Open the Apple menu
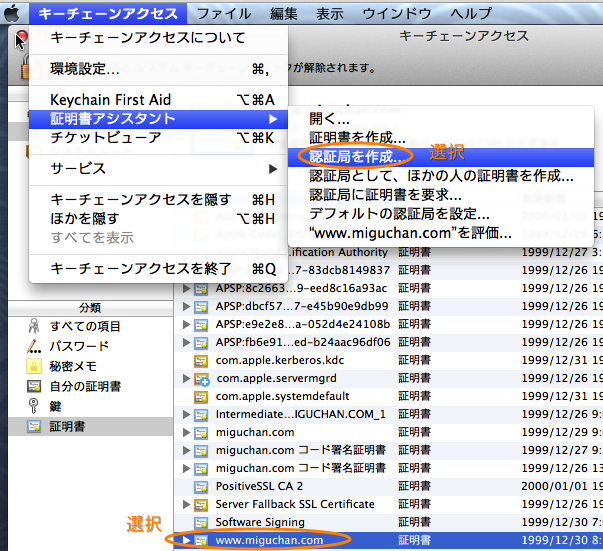Image resolution: width=603 pixels, height=551 pixels. (x=12, y=13)
